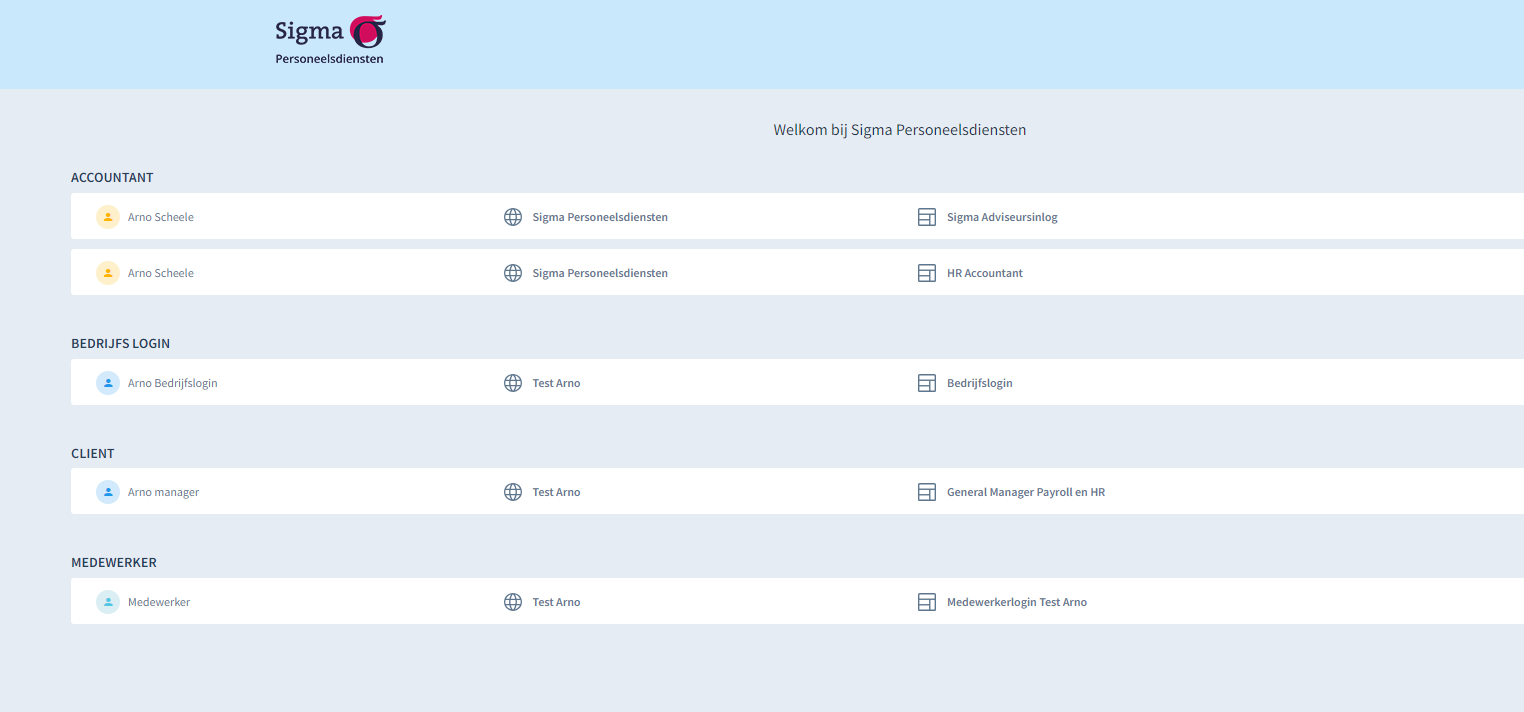This screenshot has width=1524, height=712.
Task: Click the ACCOUNTANT section heading
Action: 112,177
